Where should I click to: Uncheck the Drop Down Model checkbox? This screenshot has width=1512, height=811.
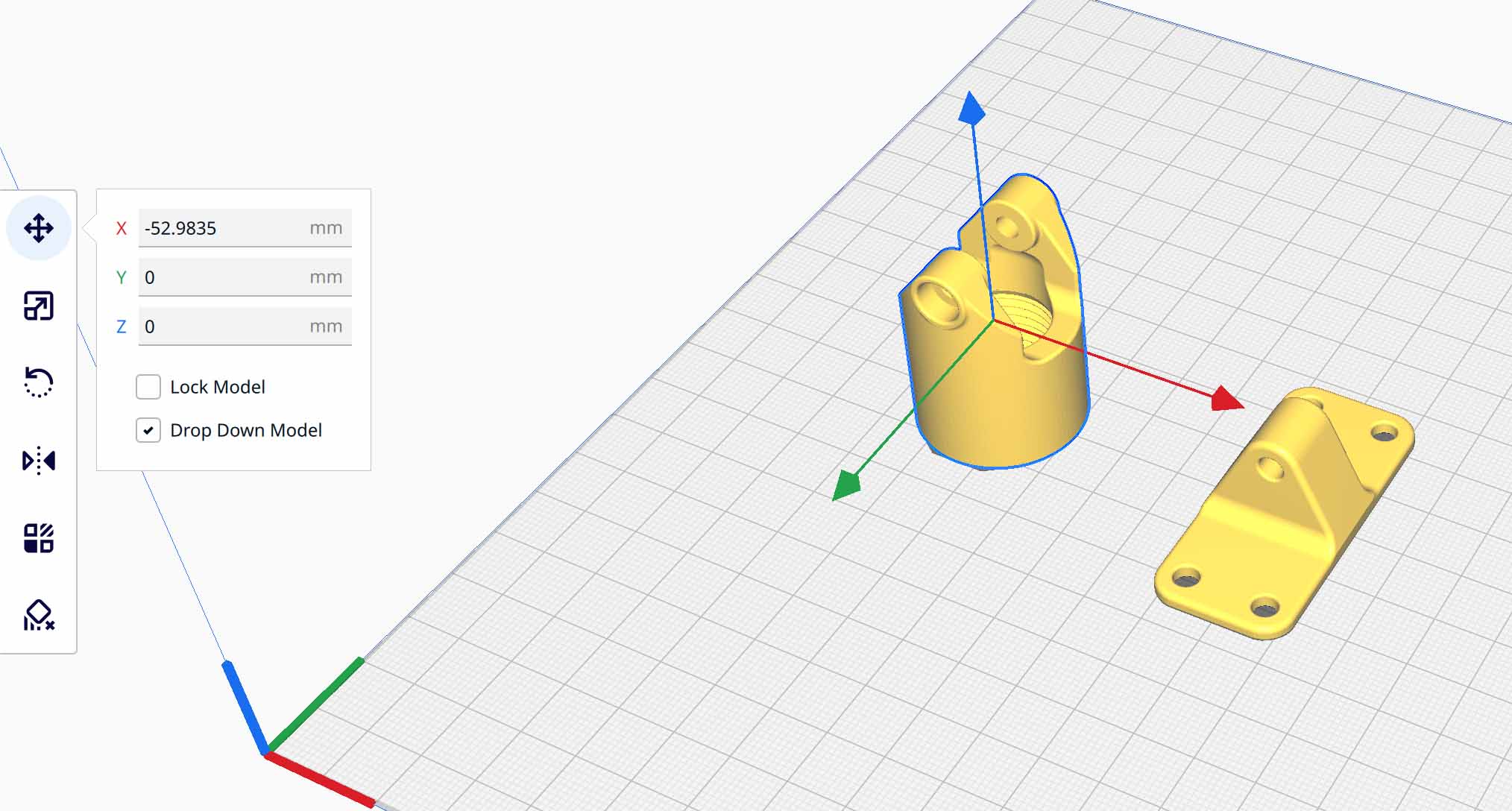tap(148, 430)
